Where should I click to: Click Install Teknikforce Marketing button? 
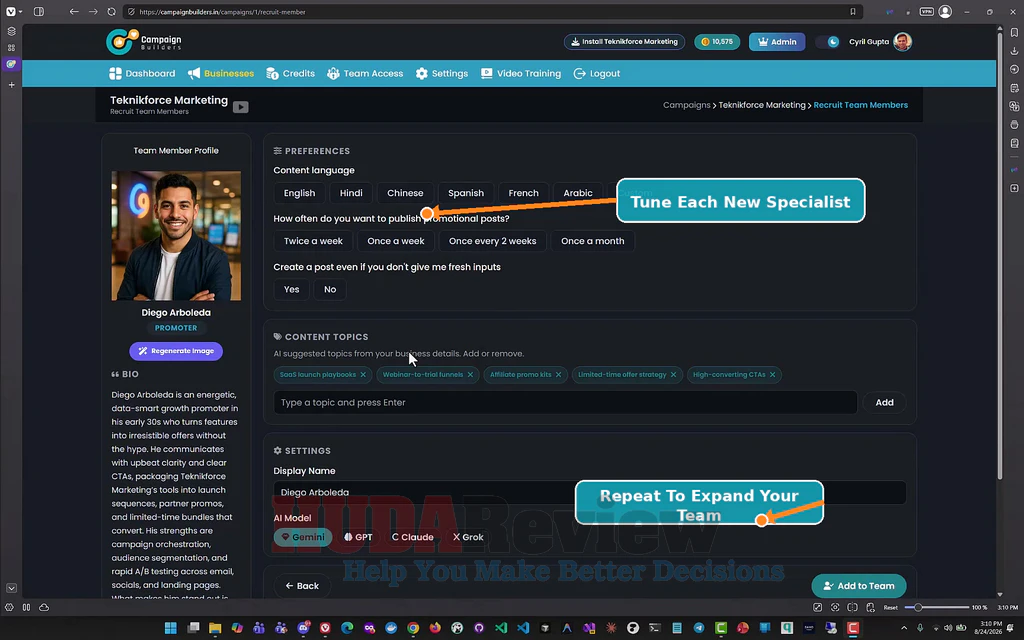coord(624,42)
